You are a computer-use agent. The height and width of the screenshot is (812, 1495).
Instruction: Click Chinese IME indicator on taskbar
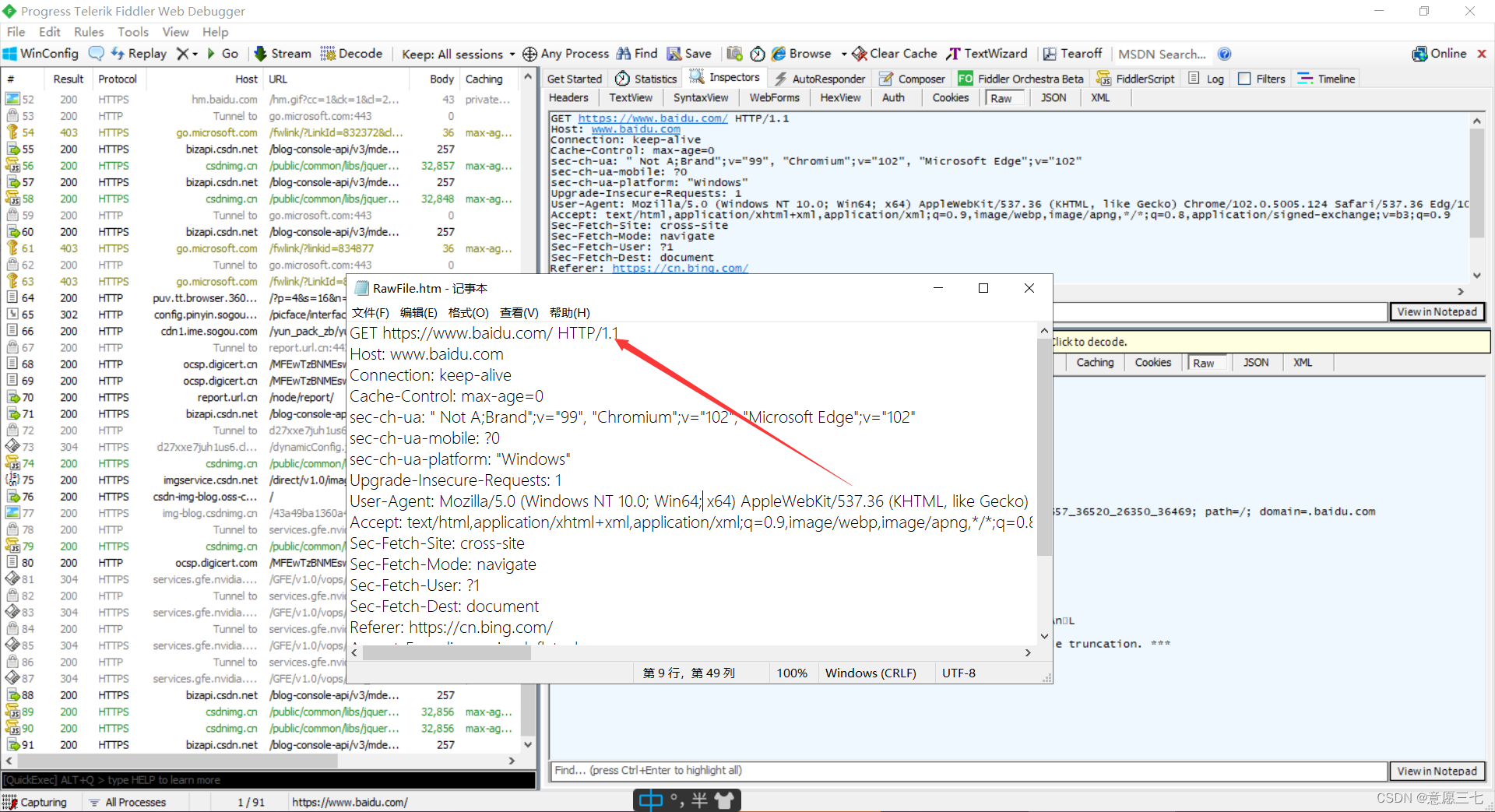[x=650, y=800]
